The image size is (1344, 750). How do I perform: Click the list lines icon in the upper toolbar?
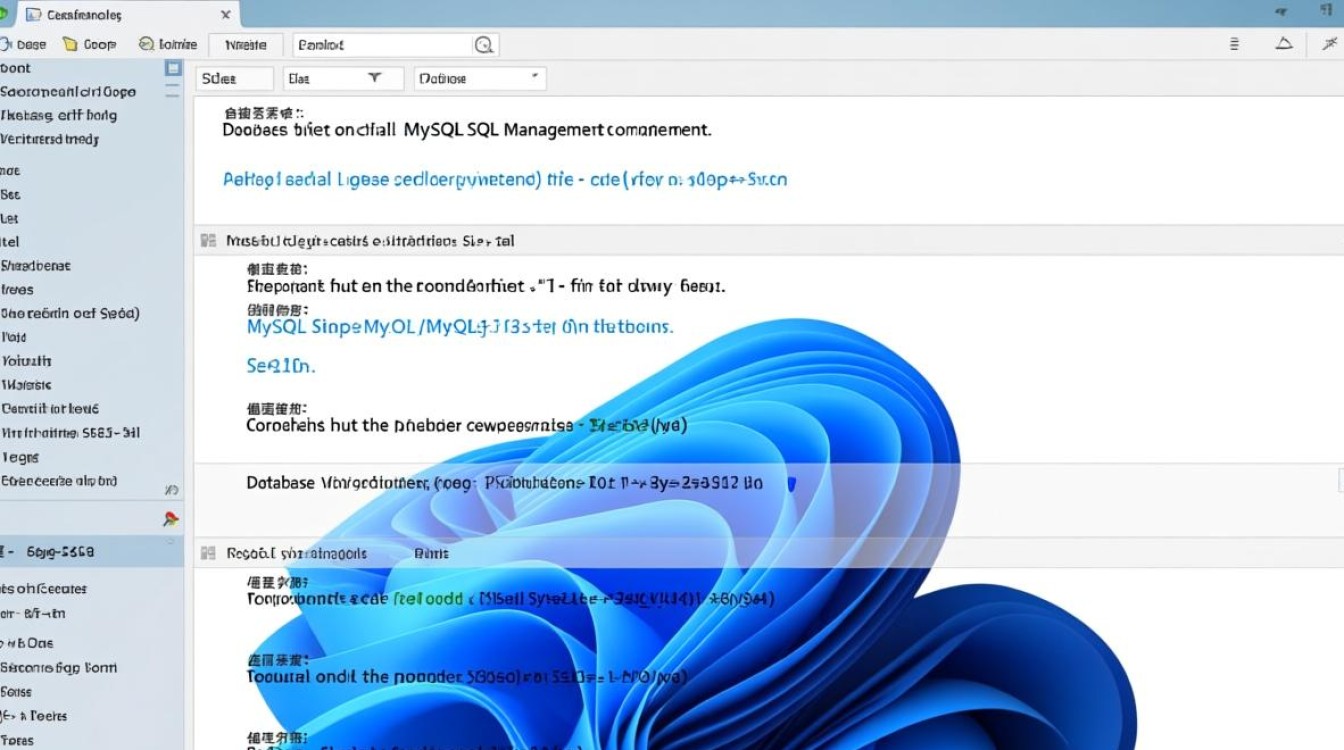1233,44
